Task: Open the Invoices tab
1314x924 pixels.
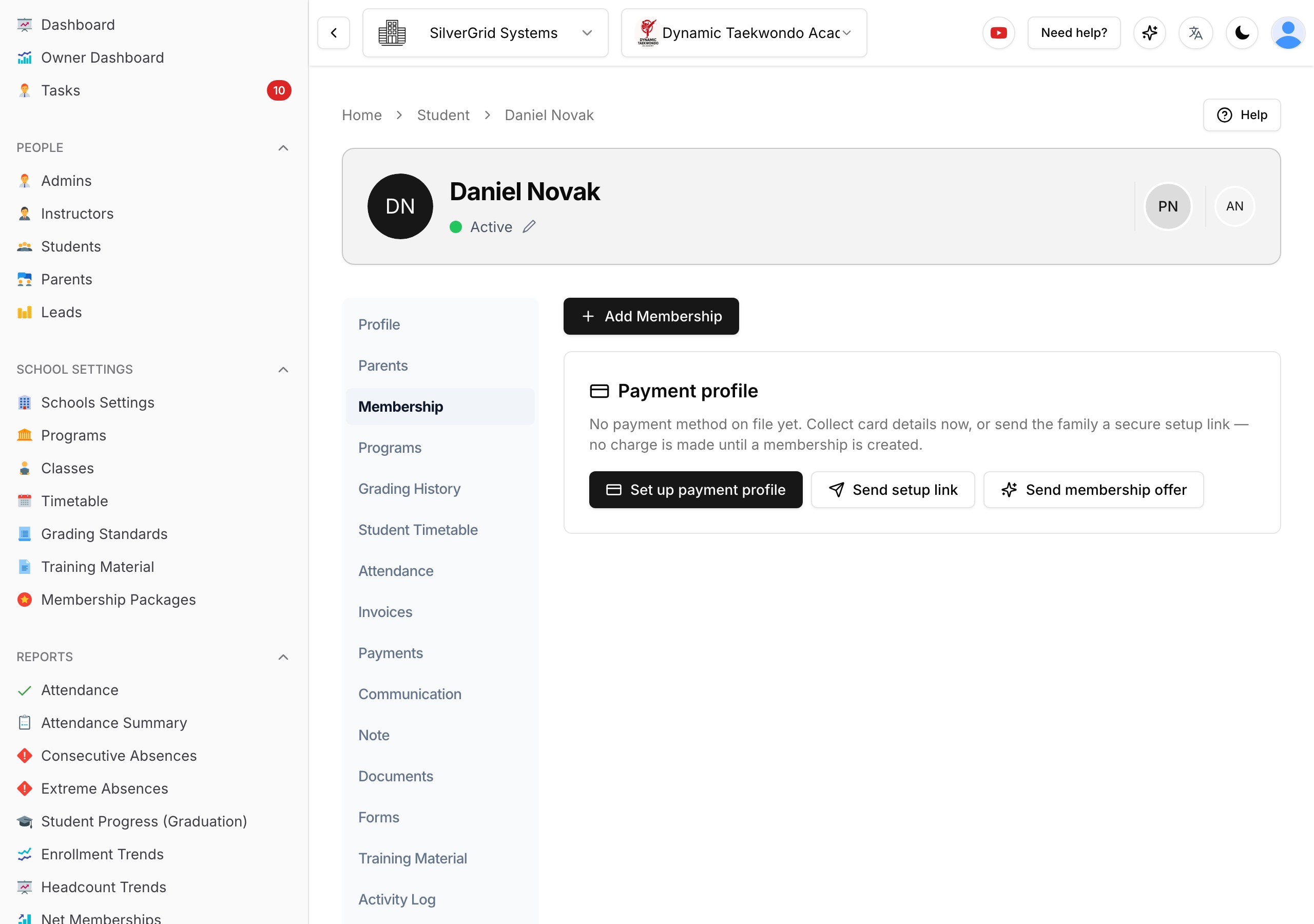Action: pyautogui.click(x=440, y=612)
